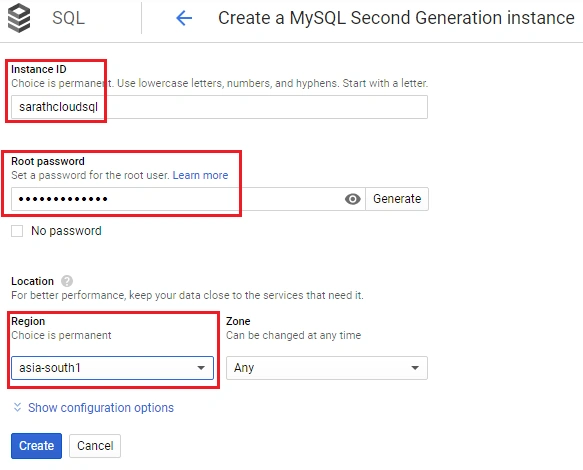Expand Show configuration options
583x470 pixels.
[101, 408]
